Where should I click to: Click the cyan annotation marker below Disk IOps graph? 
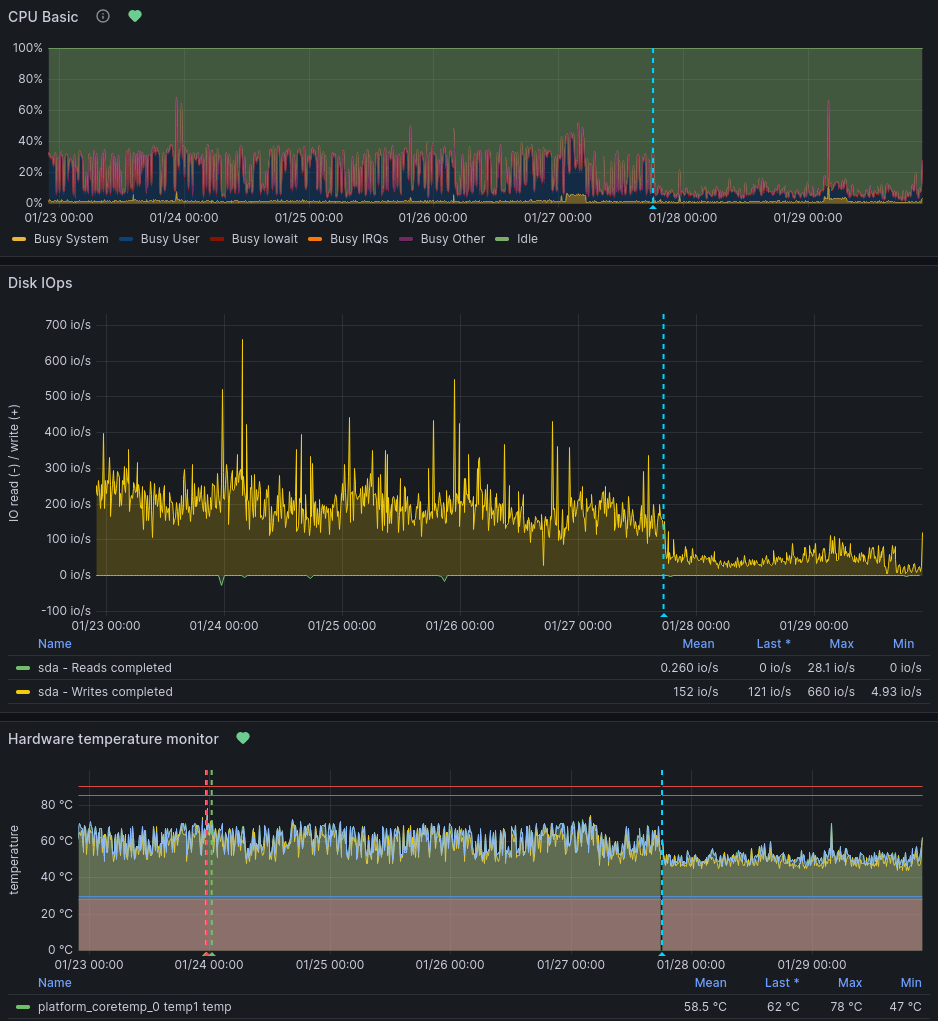(664, 615)
